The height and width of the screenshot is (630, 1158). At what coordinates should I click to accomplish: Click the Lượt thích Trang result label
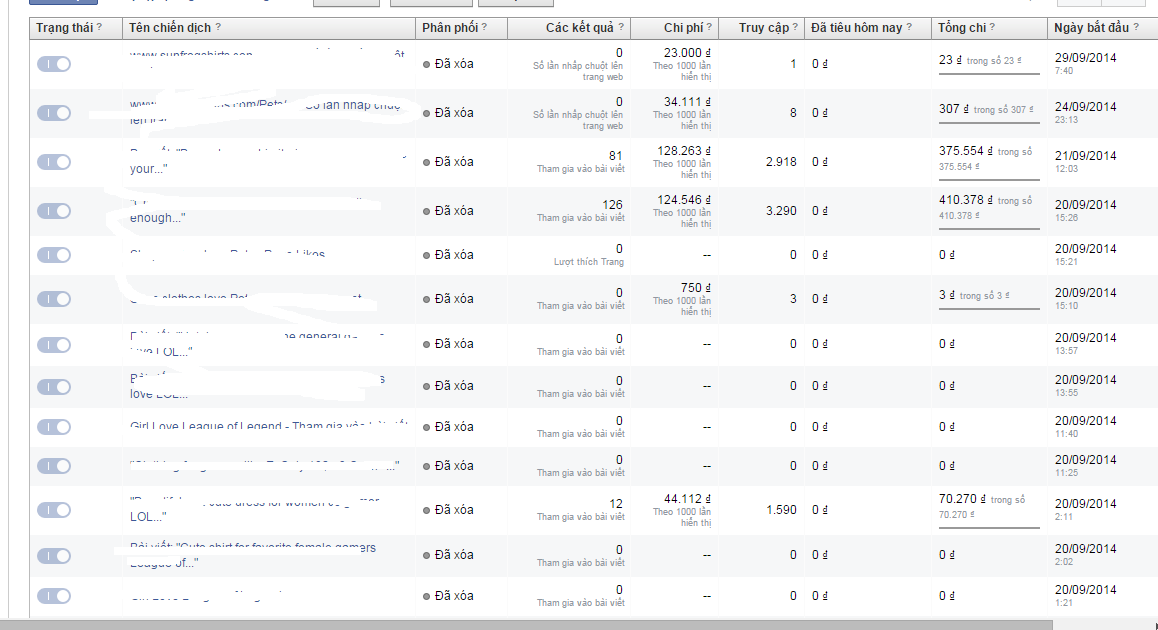[x=589, y=261]
